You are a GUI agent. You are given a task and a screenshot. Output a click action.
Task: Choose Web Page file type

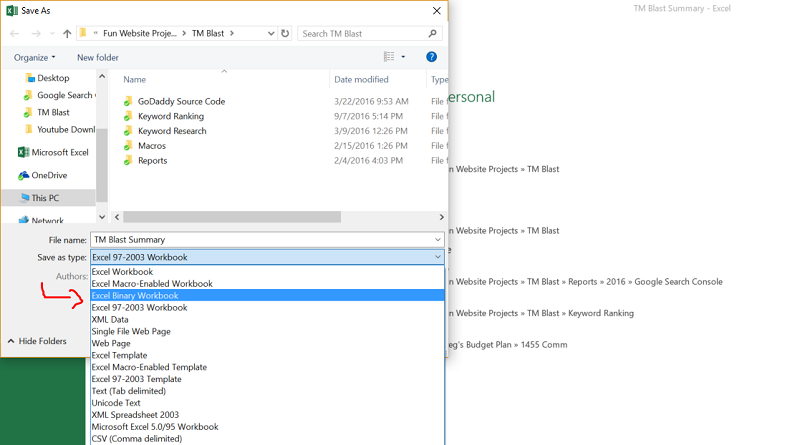[267, 343]
